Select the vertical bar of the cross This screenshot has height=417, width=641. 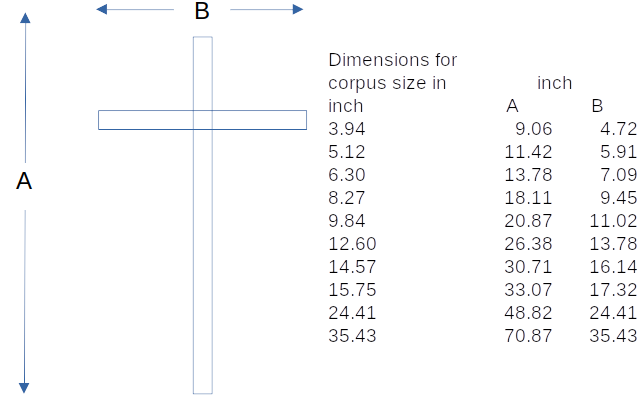tap(202, 260)
